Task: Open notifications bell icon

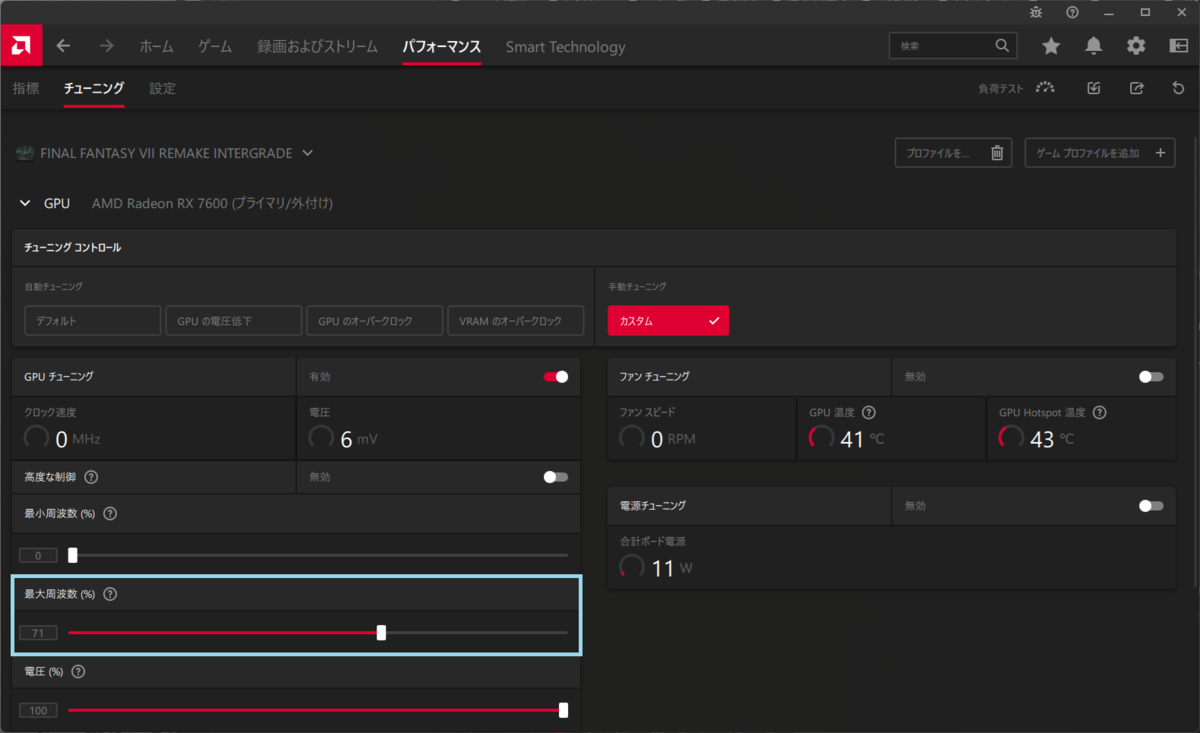Action: (1094, 46)
